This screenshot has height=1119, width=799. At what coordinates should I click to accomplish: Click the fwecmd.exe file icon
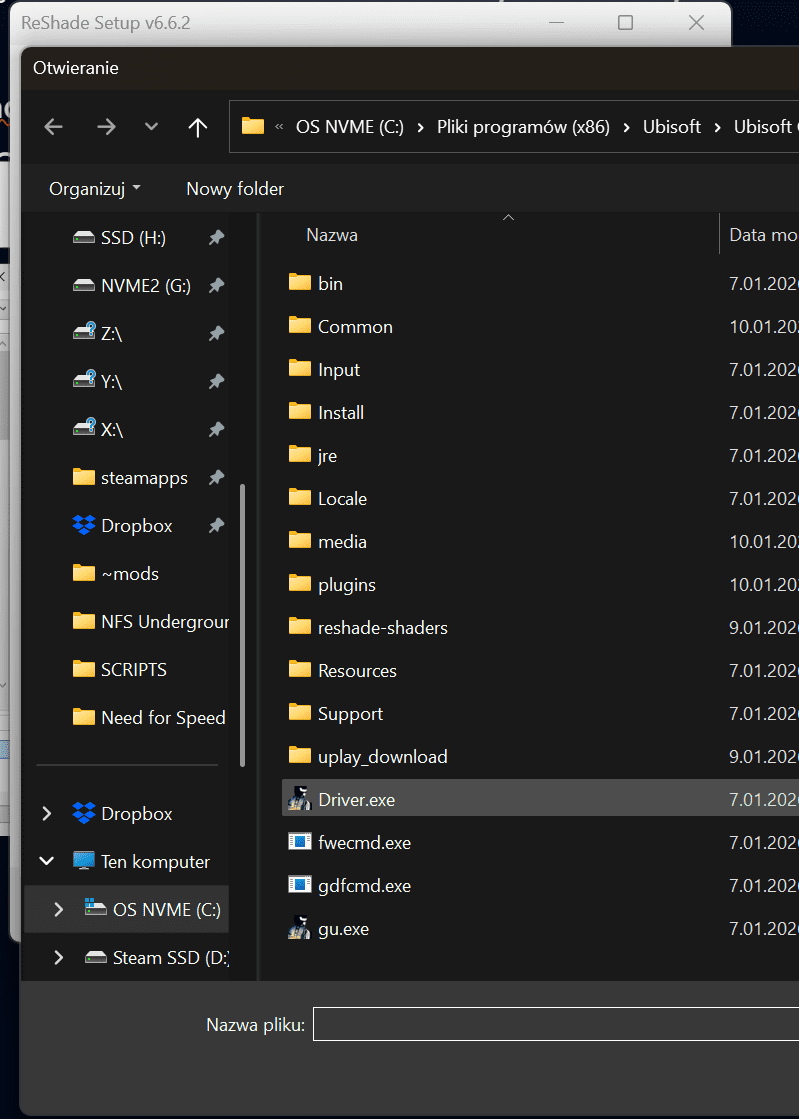point(299,843)
